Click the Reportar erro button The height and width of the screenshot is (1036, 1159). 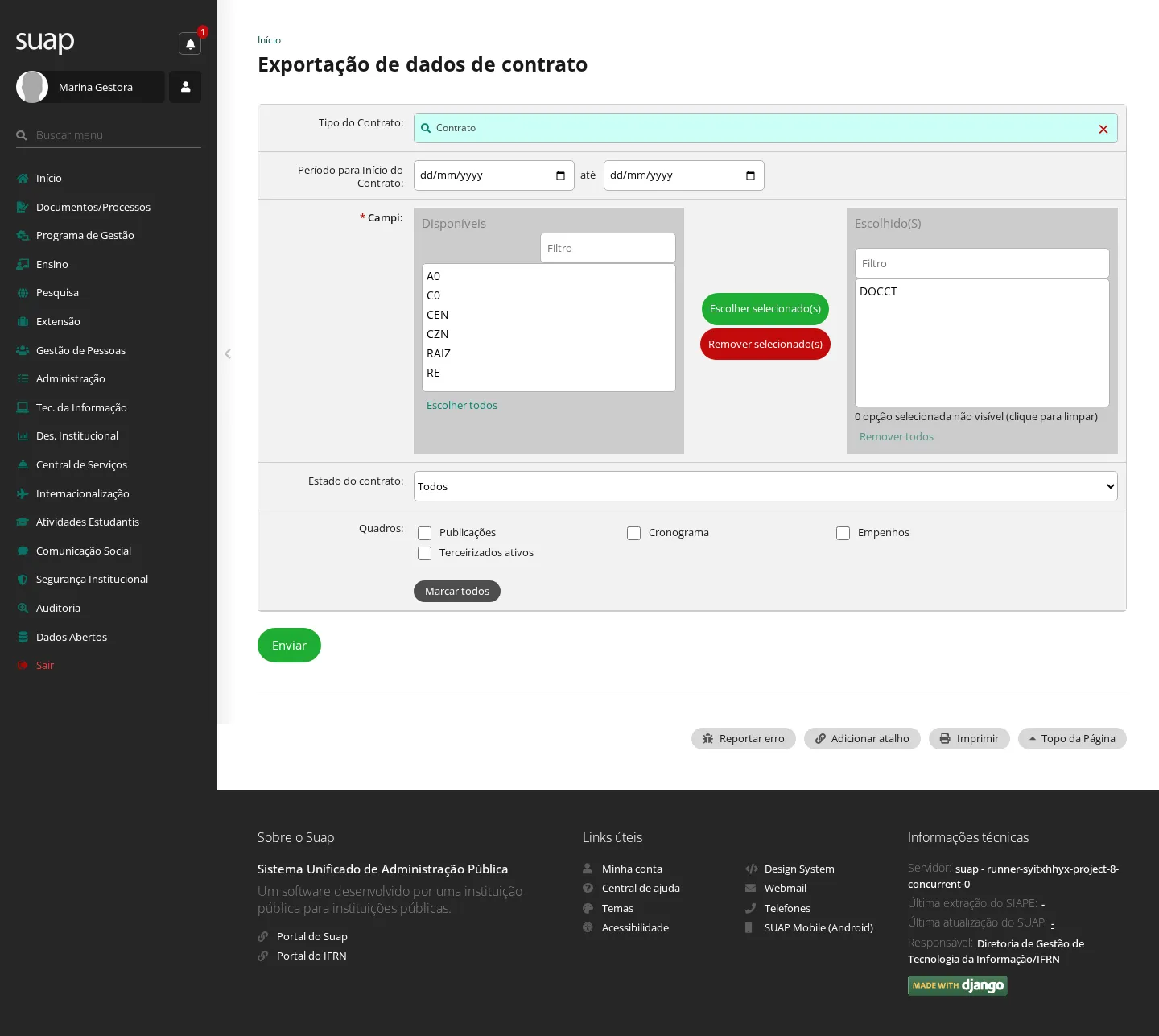[x=744, y=738]
